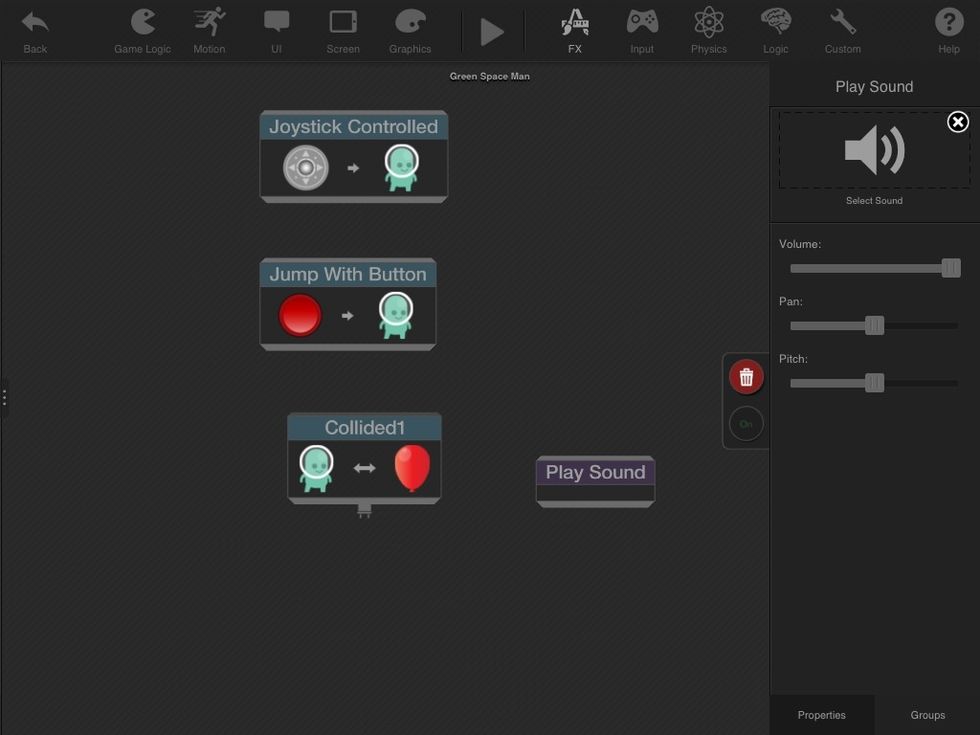Image resolution: width=980 pixels, height=735 pixels.
Task: Open the Properties tab
Action: [821, 714]
